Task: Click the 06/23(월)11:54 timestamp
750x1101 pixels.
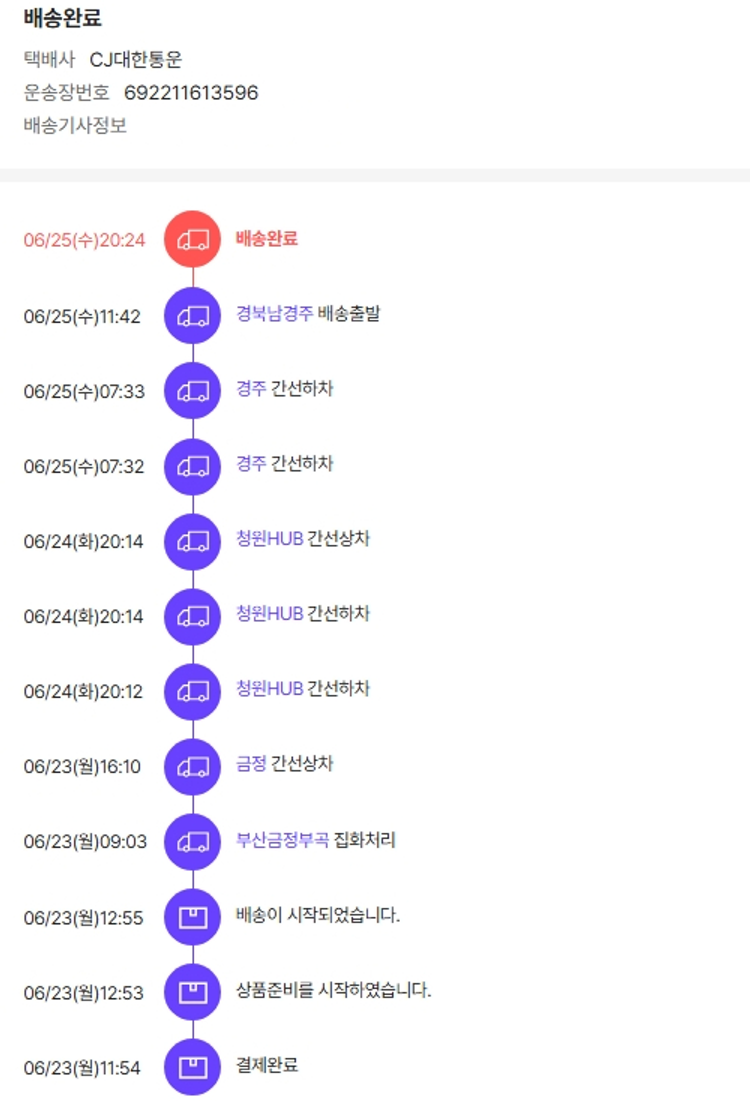Action: (82, 1068)
